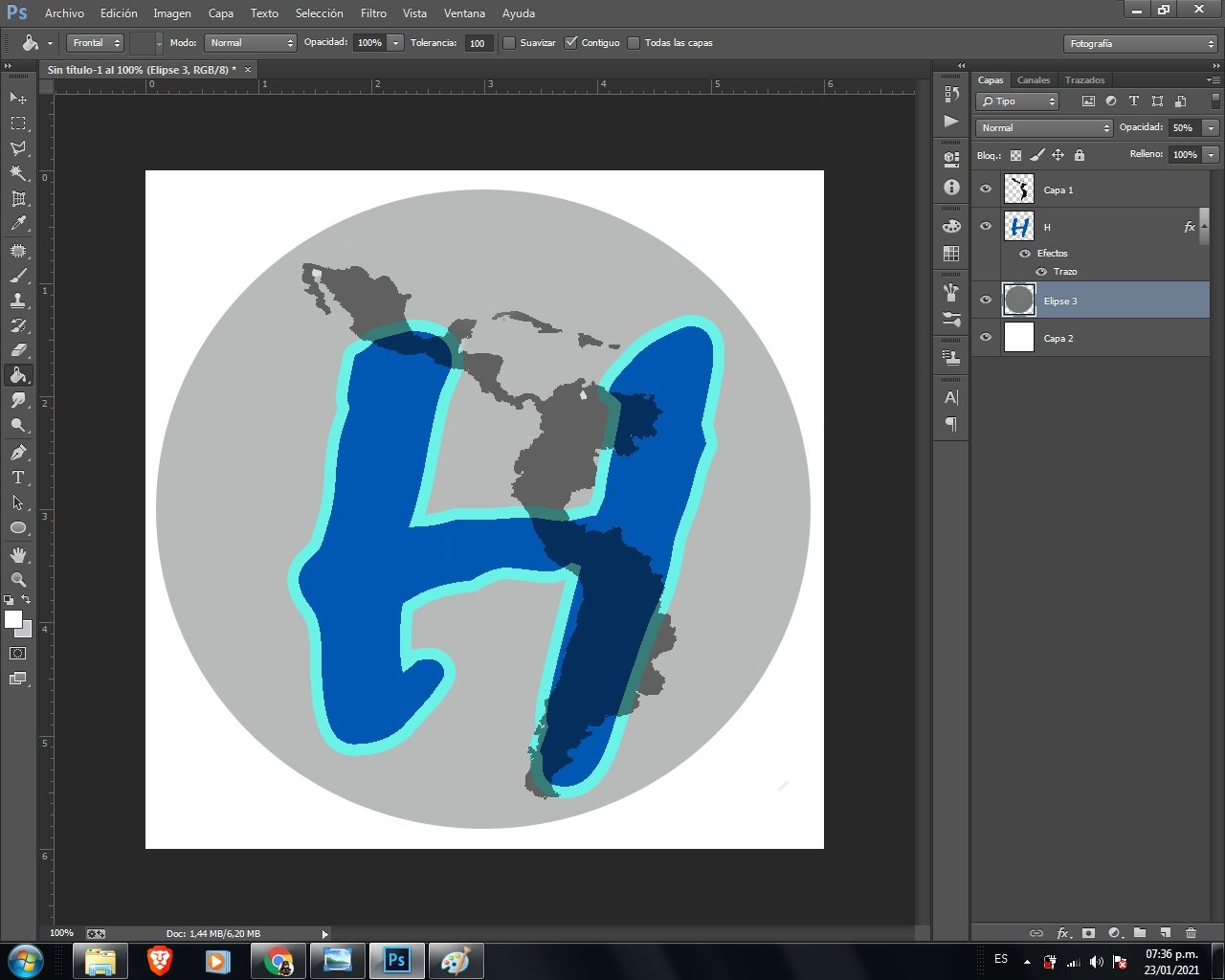Create a new layer group
This screenshot has height=980, width=1225.
point(1140,933)
